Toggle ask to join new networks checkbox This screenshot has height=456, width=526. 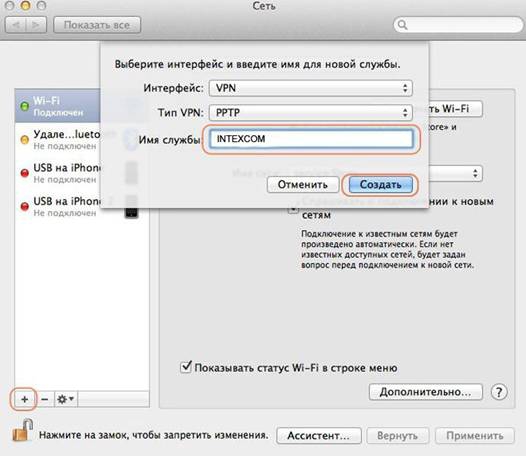click(293, 208)
